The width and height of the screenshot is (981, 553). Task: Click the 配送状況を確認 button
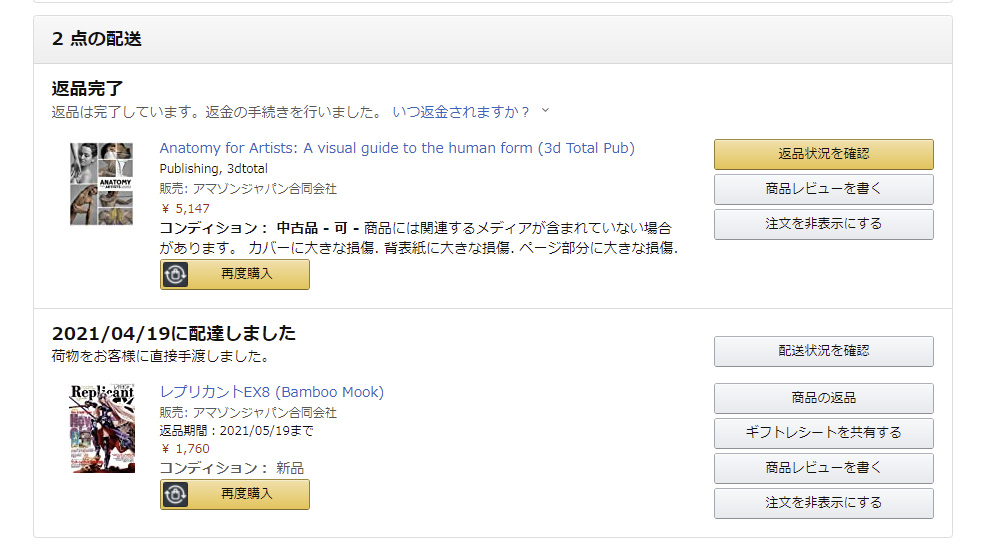(x=823, y=351)
